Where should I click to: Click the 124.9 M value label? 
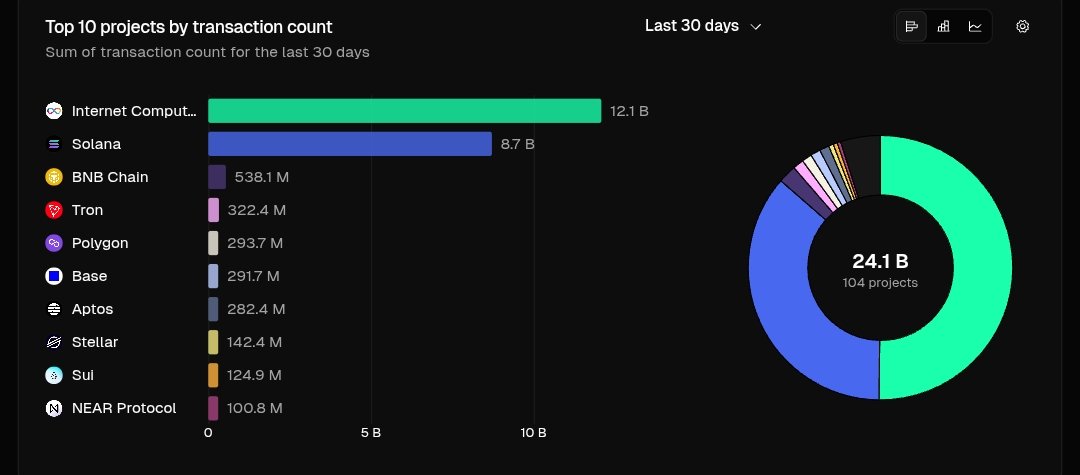[x=254, y=375]
